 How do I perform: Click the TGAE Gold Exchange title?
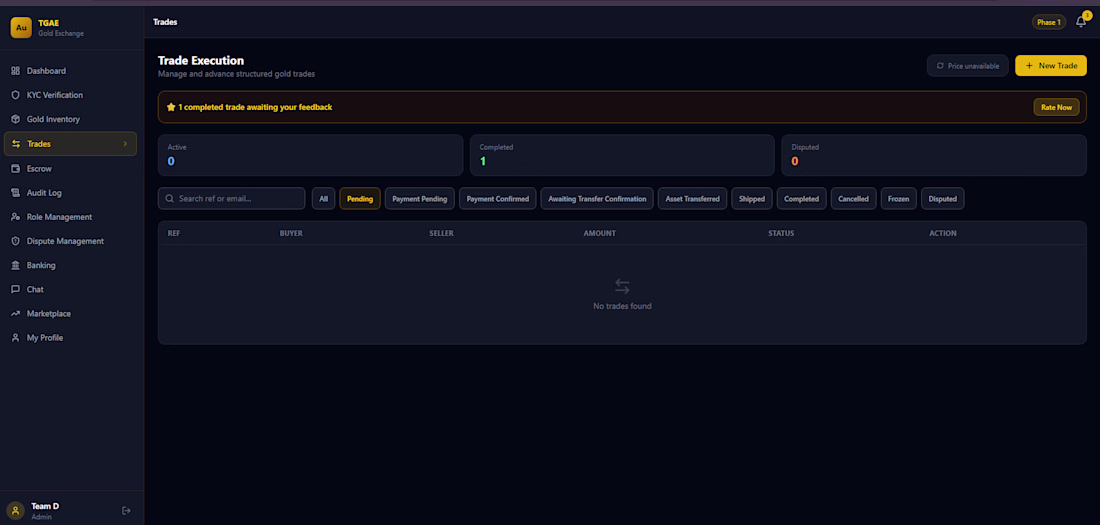point(61,28)
